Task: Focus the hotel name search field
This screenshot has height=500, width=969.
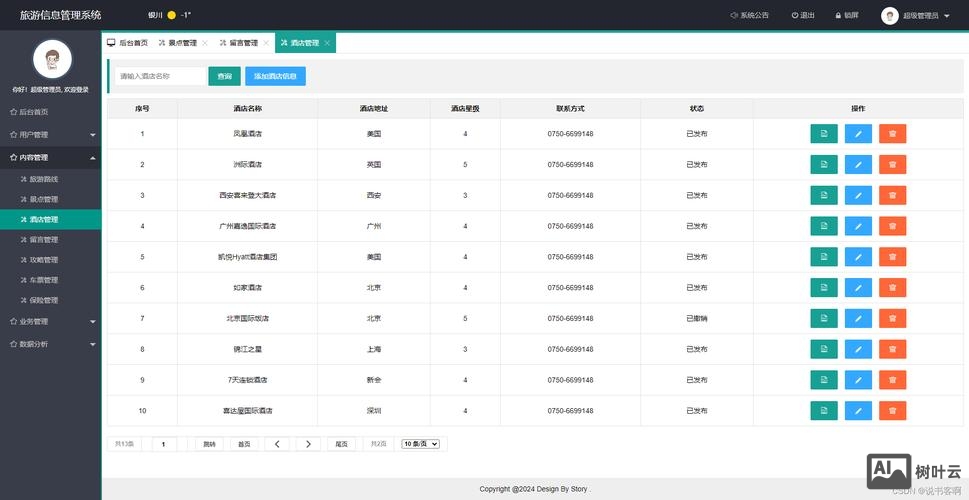Action: point(160,76)
